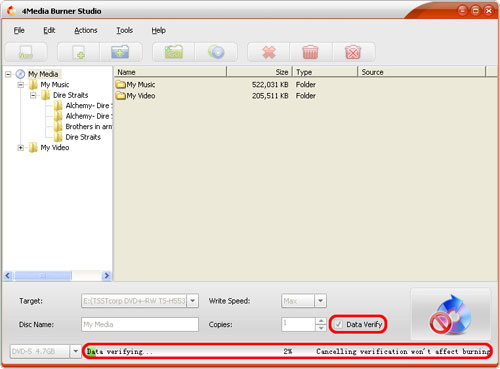The height and width of the screenshot is (369, 500).
Task: Click the crossed-out trash clear-all icon
Action: 353,52
